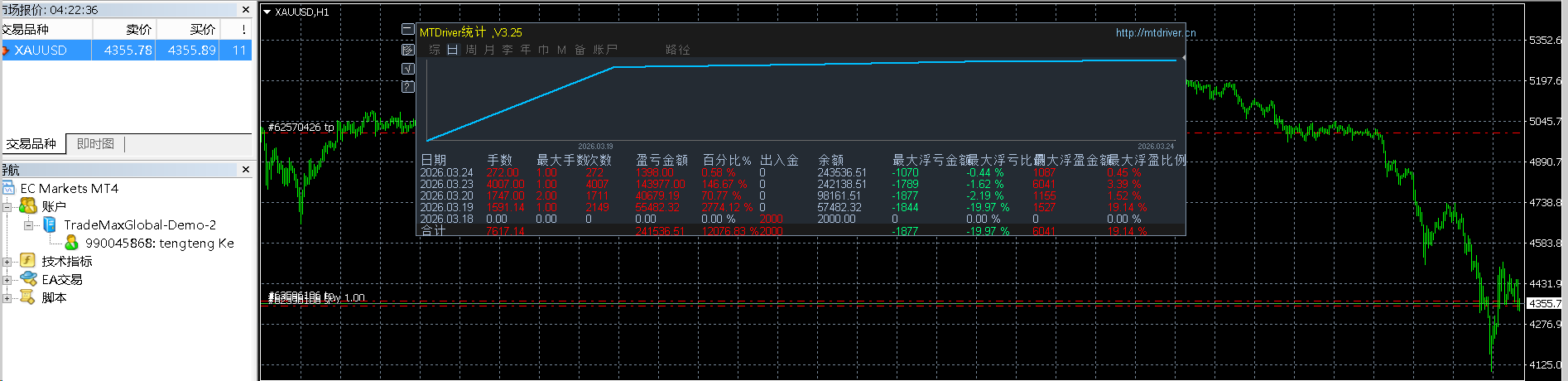Viewport: 1568px width, 381px height.
Task: Select the M tab in MTDriver
Action: [x=562, y=50]
